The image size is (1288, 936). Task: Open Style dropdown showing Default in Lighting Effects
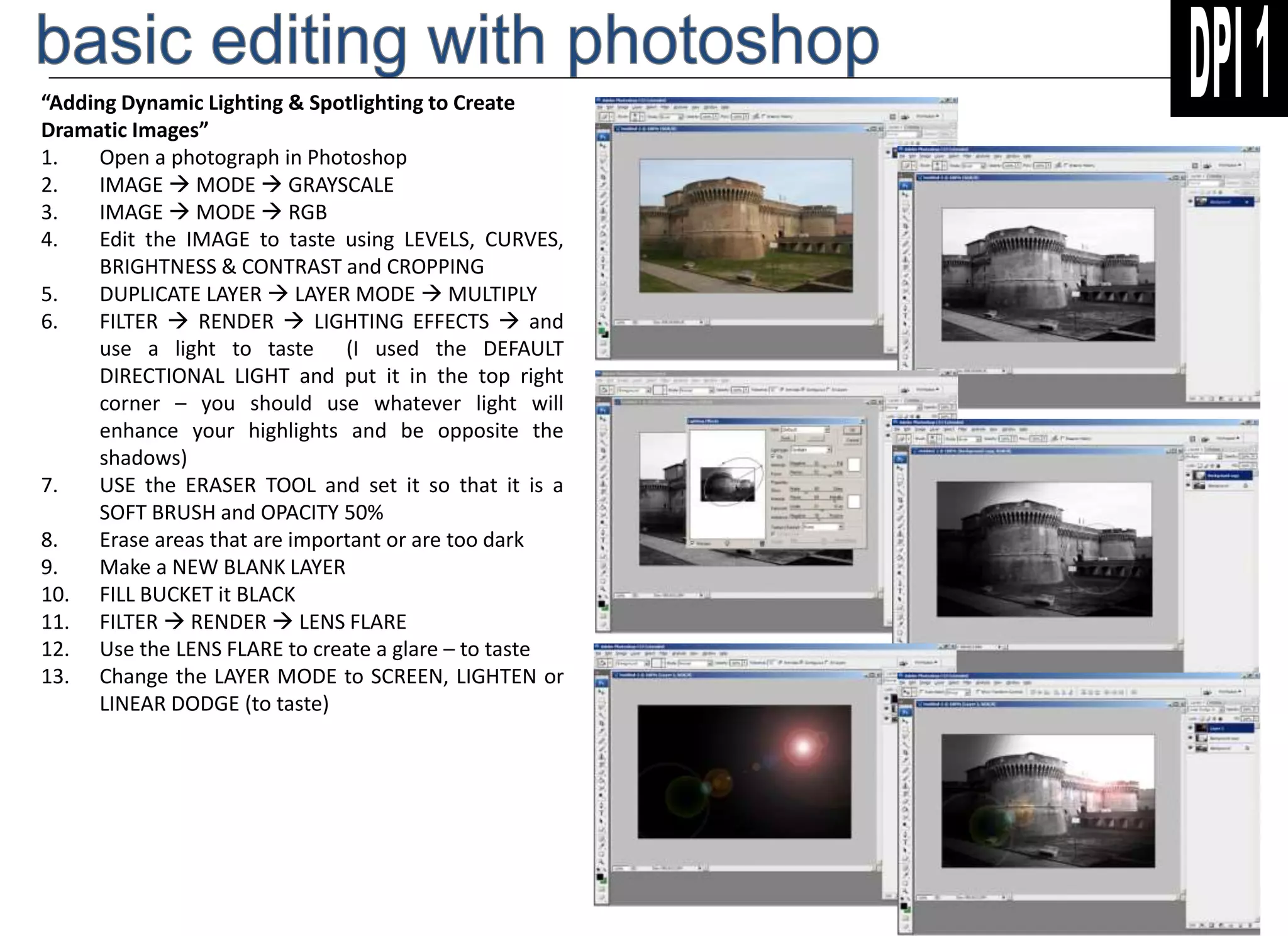point(805,430)
